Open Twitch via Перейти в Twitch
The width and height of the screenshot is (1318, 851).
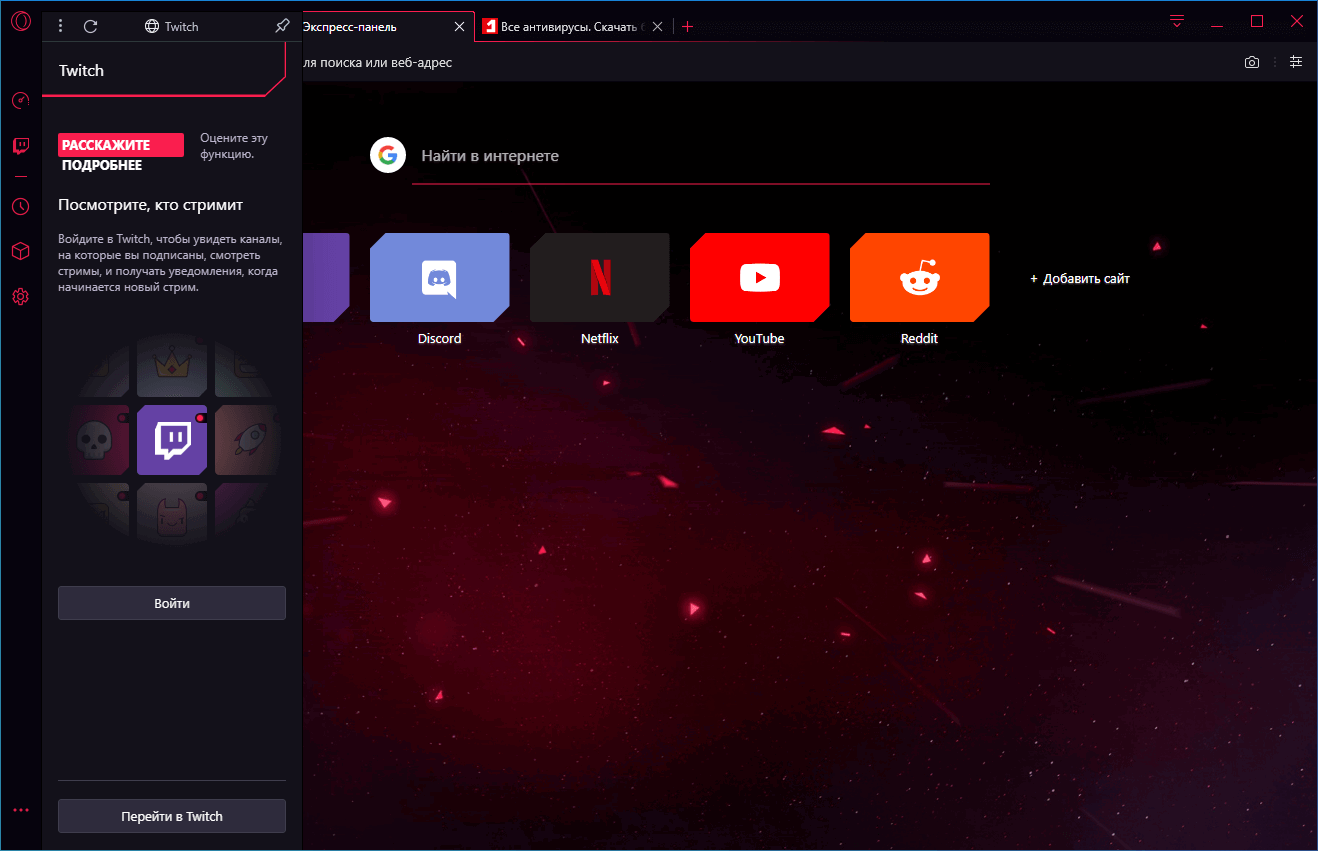[x=171, y=816]
